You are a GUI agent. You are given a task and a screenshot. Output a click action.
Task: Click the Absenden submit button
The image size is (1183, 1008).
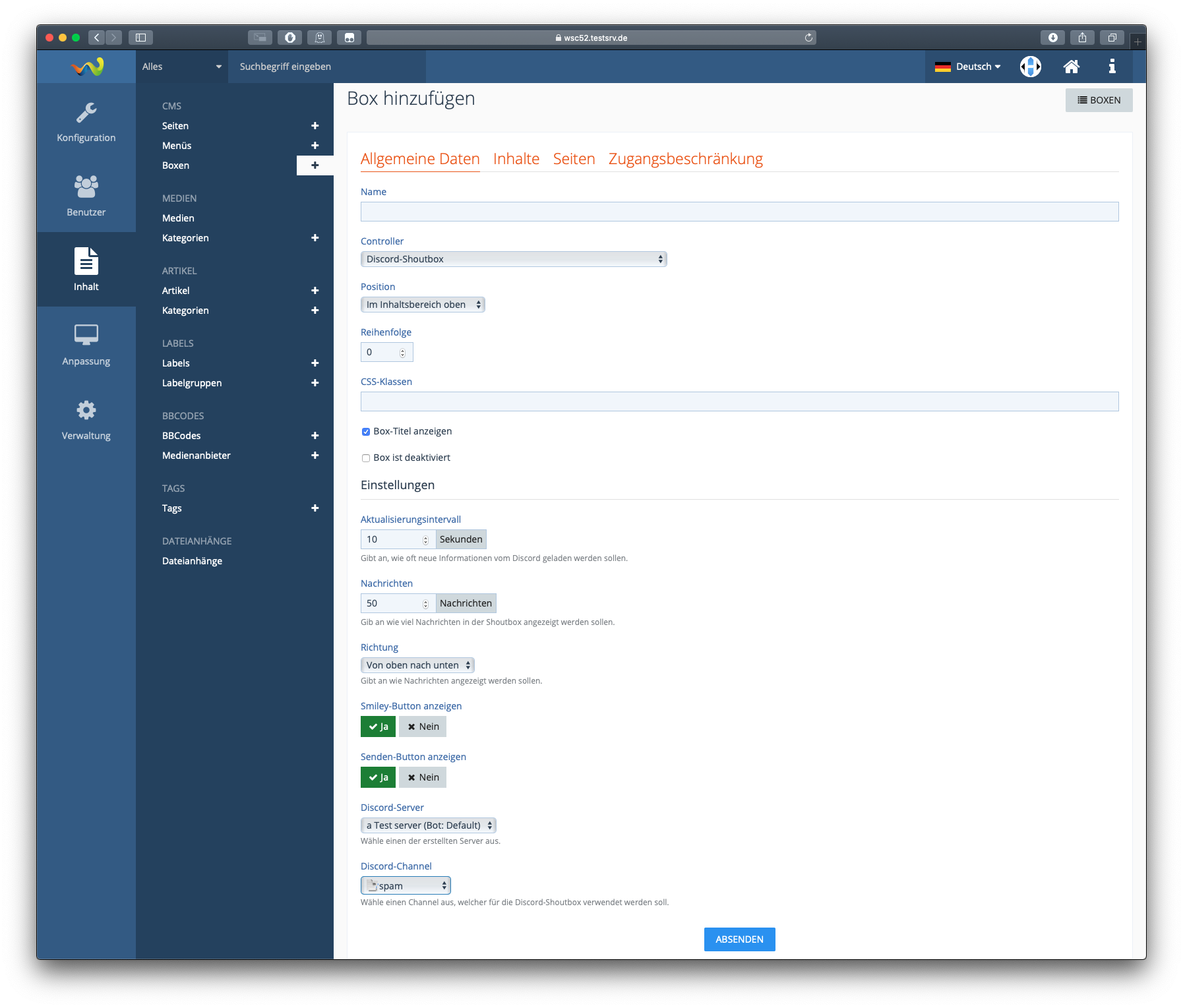coord(739,939)
